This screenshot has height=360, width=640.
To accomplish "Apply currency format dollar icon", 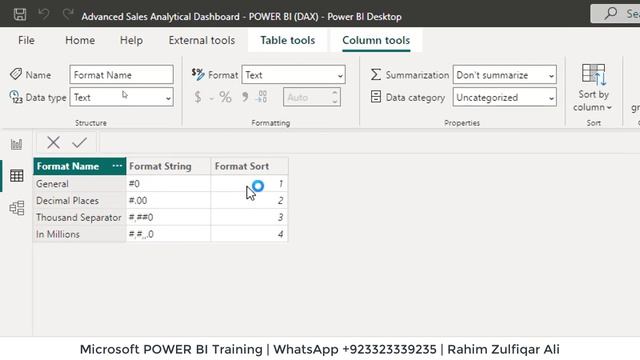I will point(198,97).
